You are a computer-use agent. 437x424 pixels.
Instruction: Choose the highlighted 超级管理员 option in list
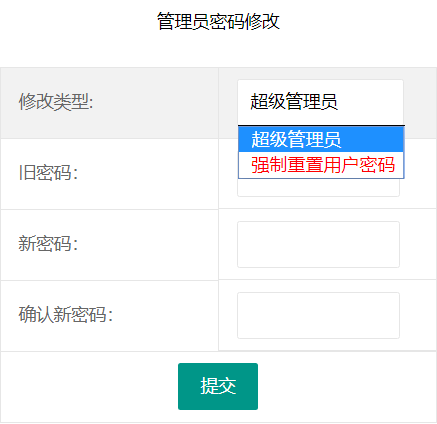[x=321, y=139]
